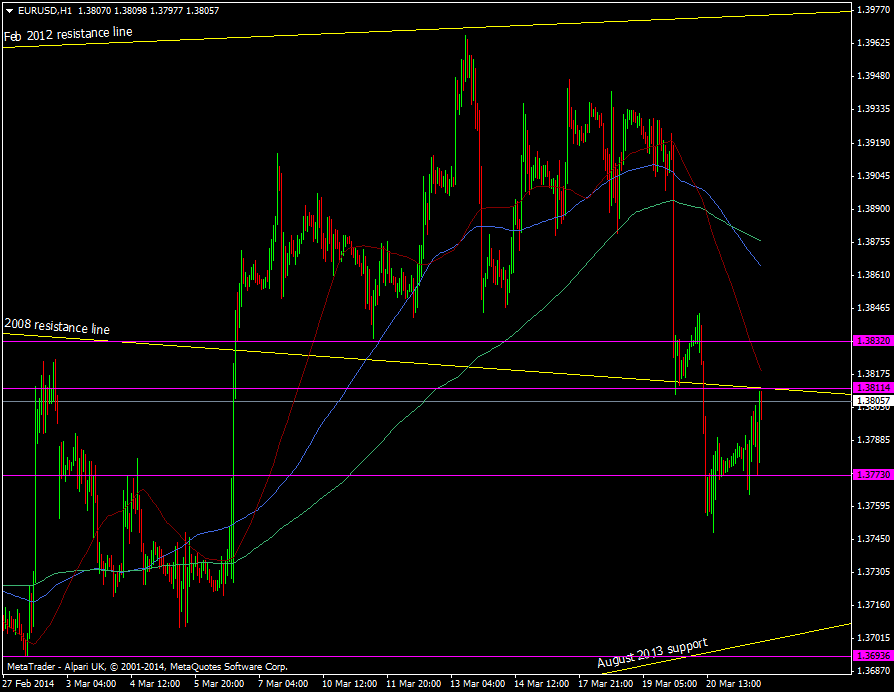Click the magenta 1.37730 price level tag
Image resolution: width=894 pixels, height=692 pixels.
872,475
